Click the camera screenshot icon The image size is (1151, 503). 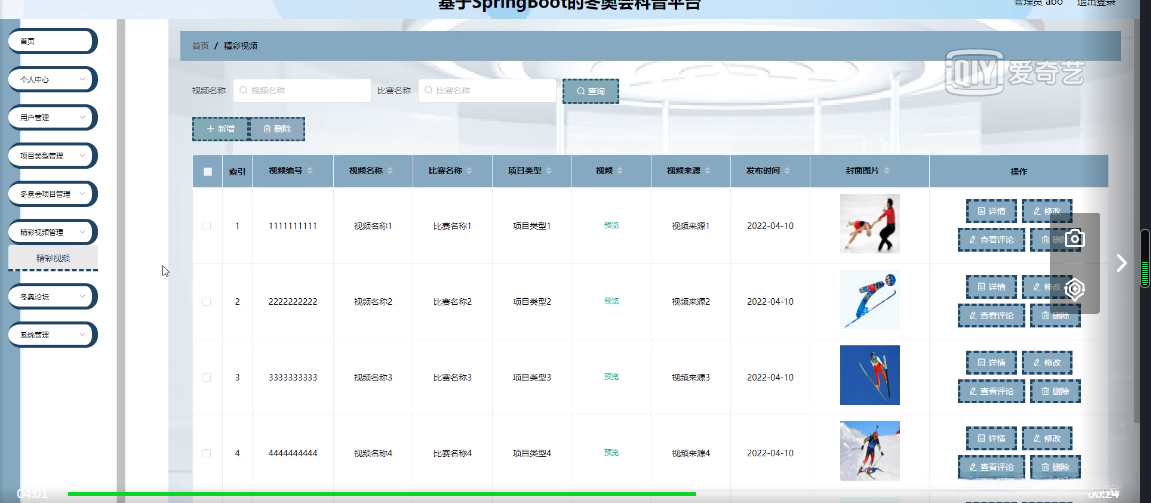[x=1075, y=239]
